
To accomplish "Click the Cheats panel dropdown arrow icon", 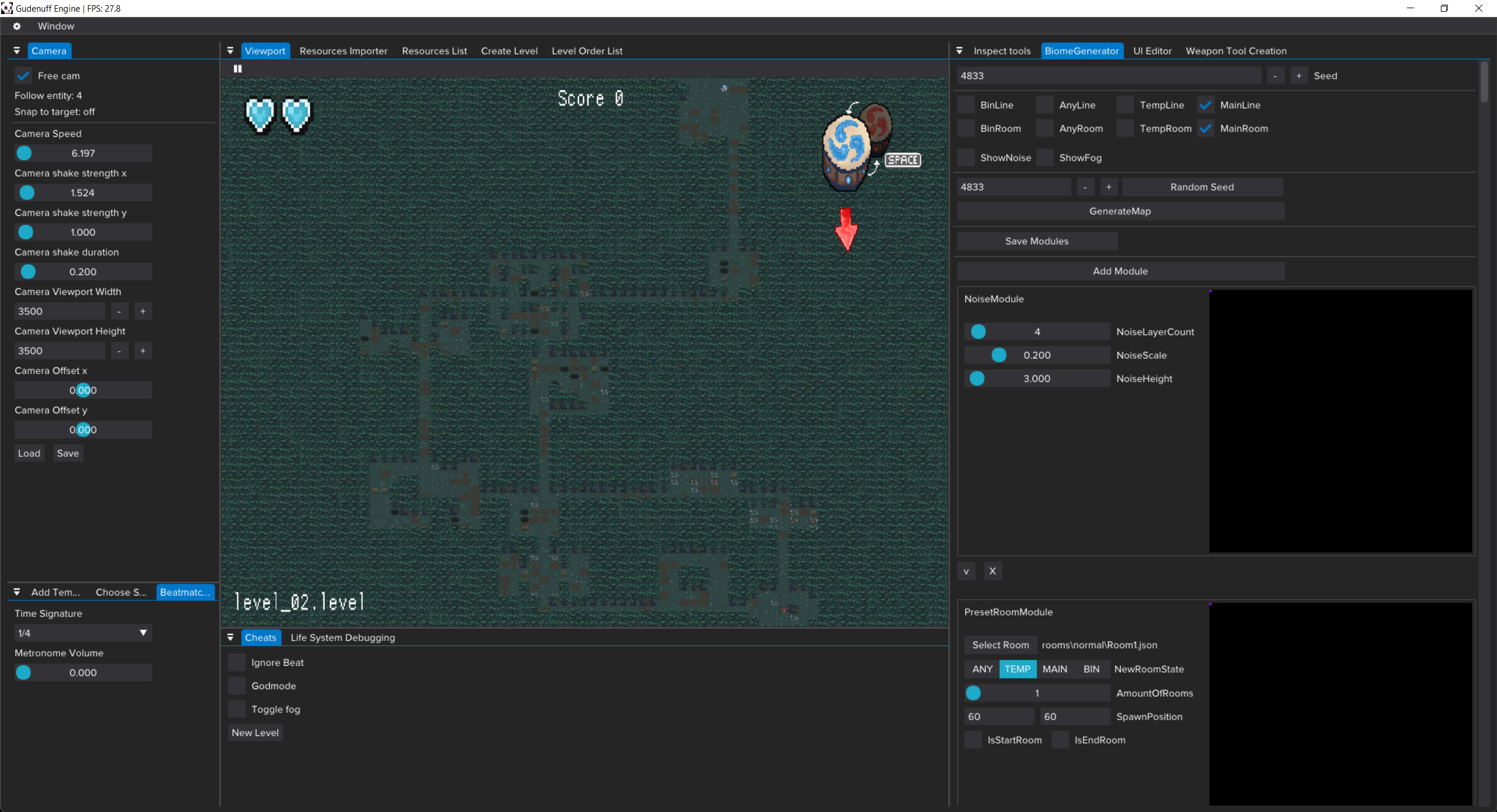I will (230, 638).
